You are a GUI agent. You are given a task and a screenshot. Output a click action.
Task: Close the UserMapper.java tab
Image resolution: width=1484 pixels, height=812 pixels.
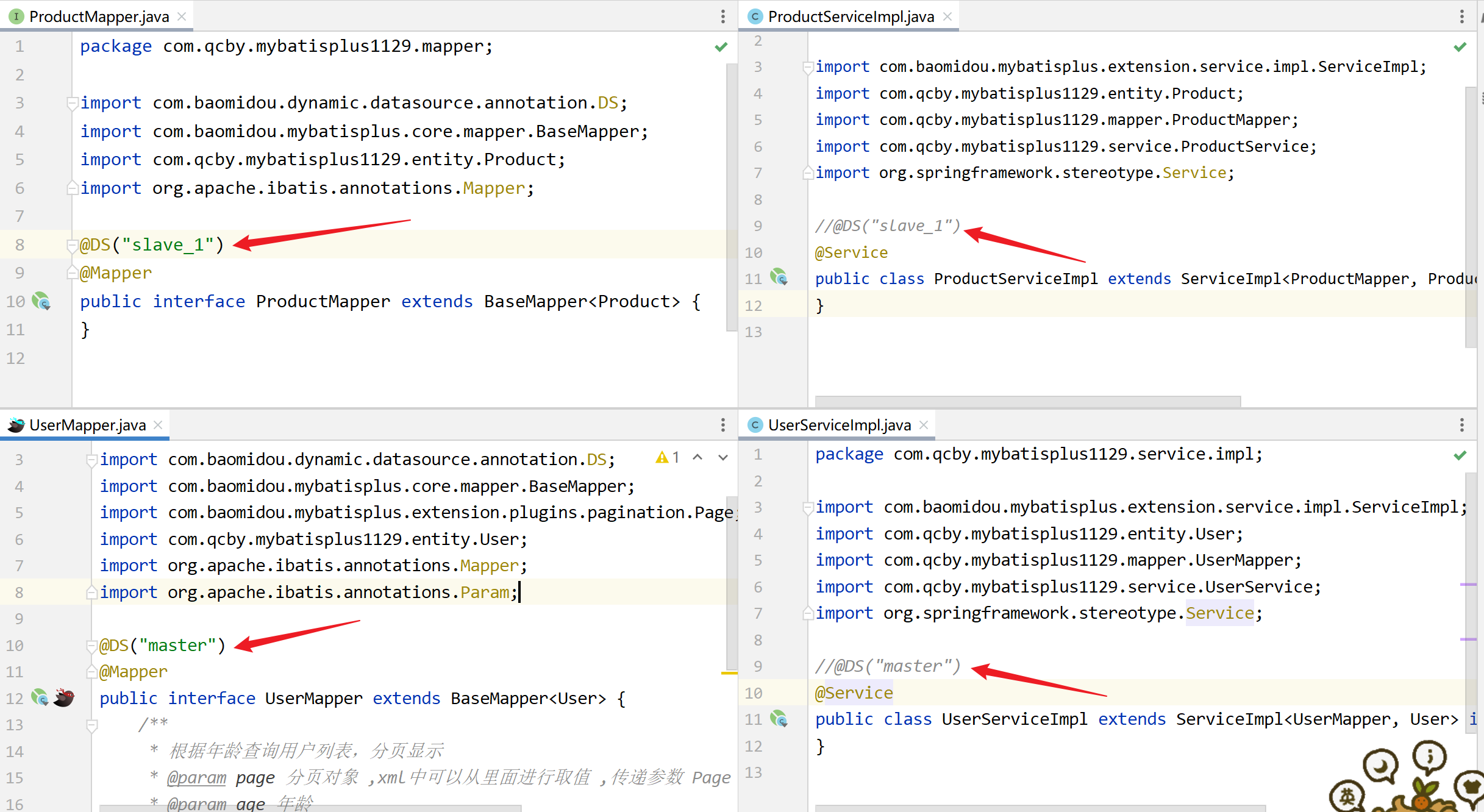[159, 425]
